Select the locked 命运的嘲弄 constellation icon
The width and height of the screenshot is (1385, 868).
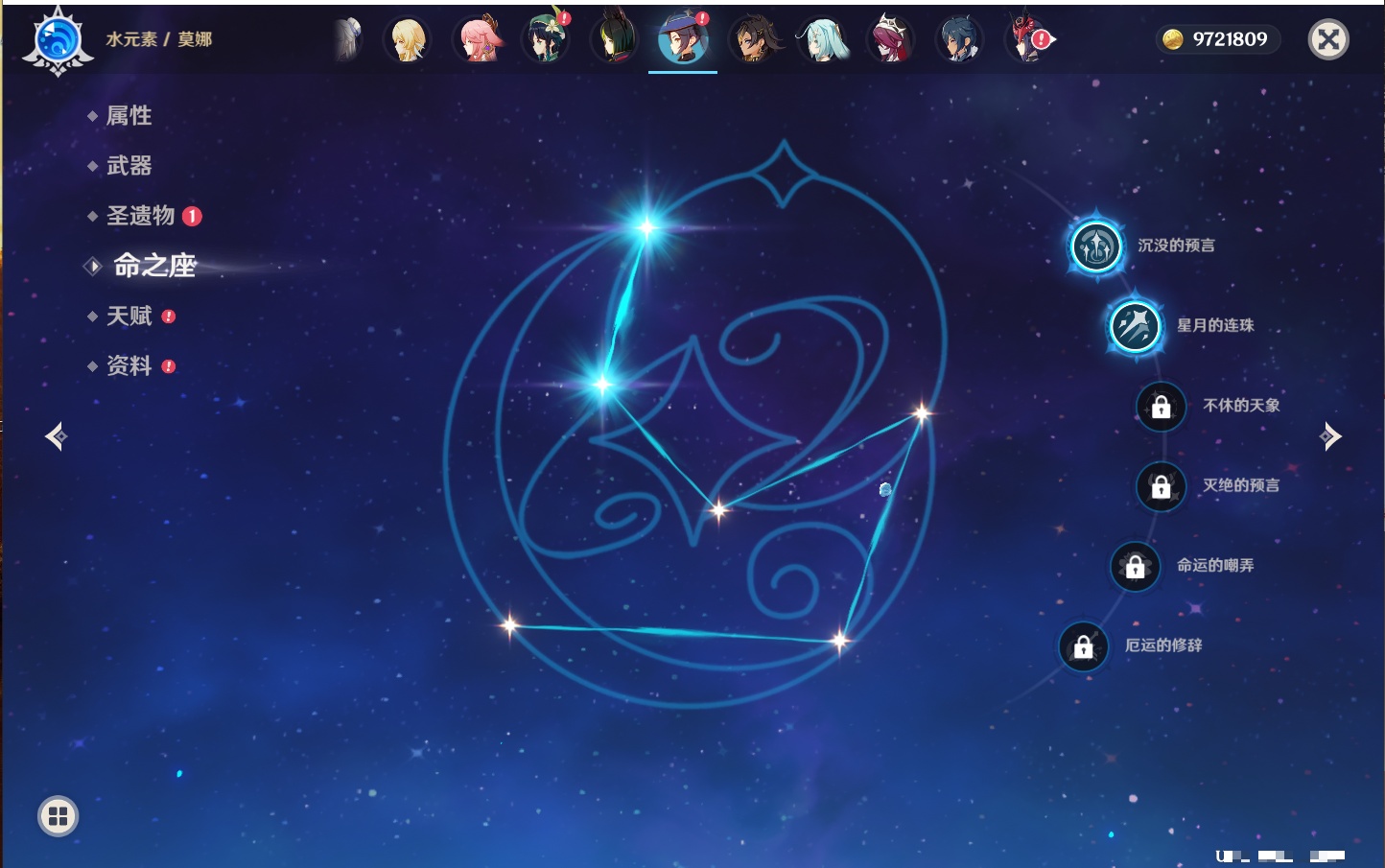pyautogui.click(x=1135, y=566)
